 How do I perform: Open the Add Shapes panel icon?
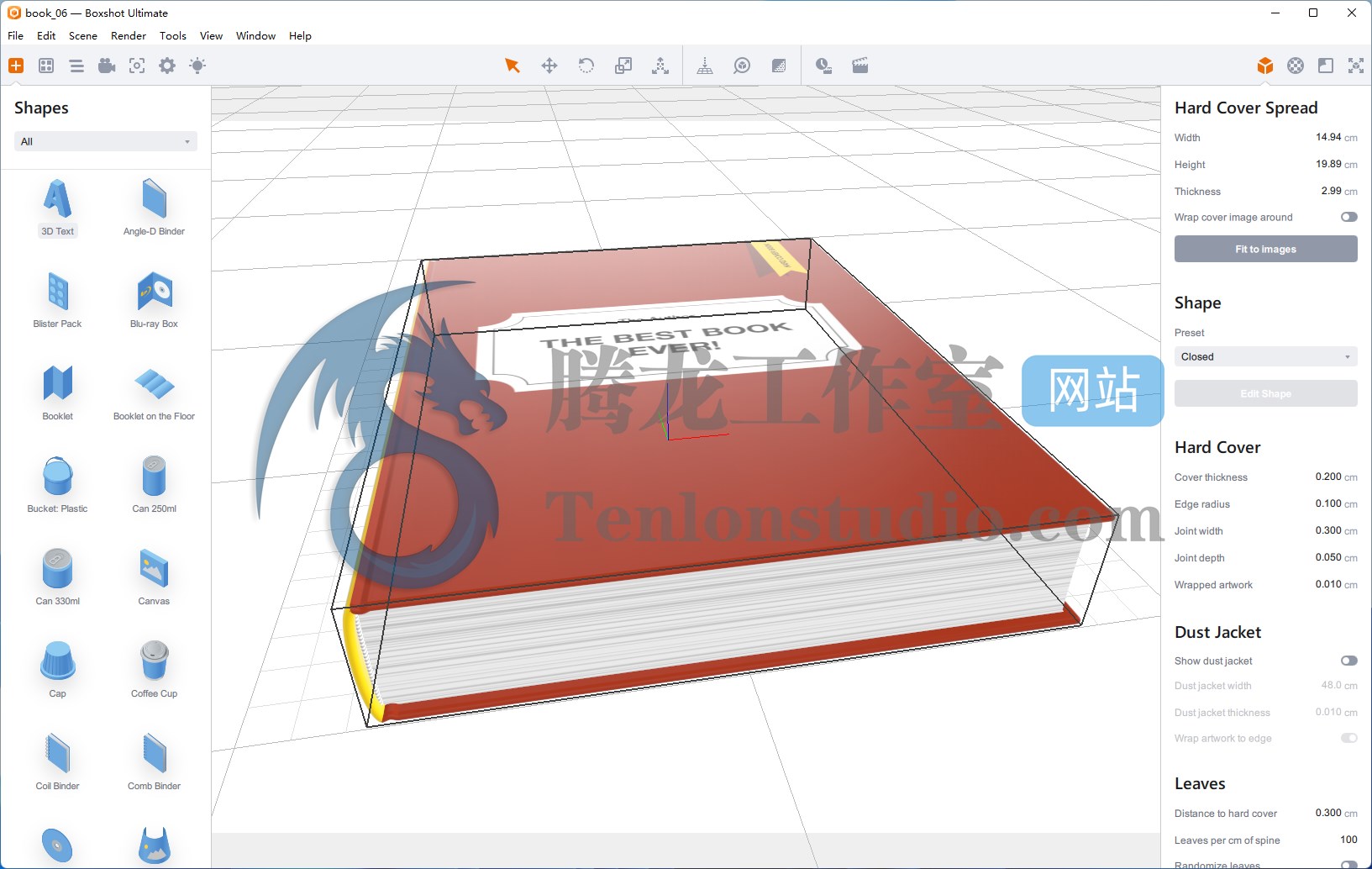16,66
